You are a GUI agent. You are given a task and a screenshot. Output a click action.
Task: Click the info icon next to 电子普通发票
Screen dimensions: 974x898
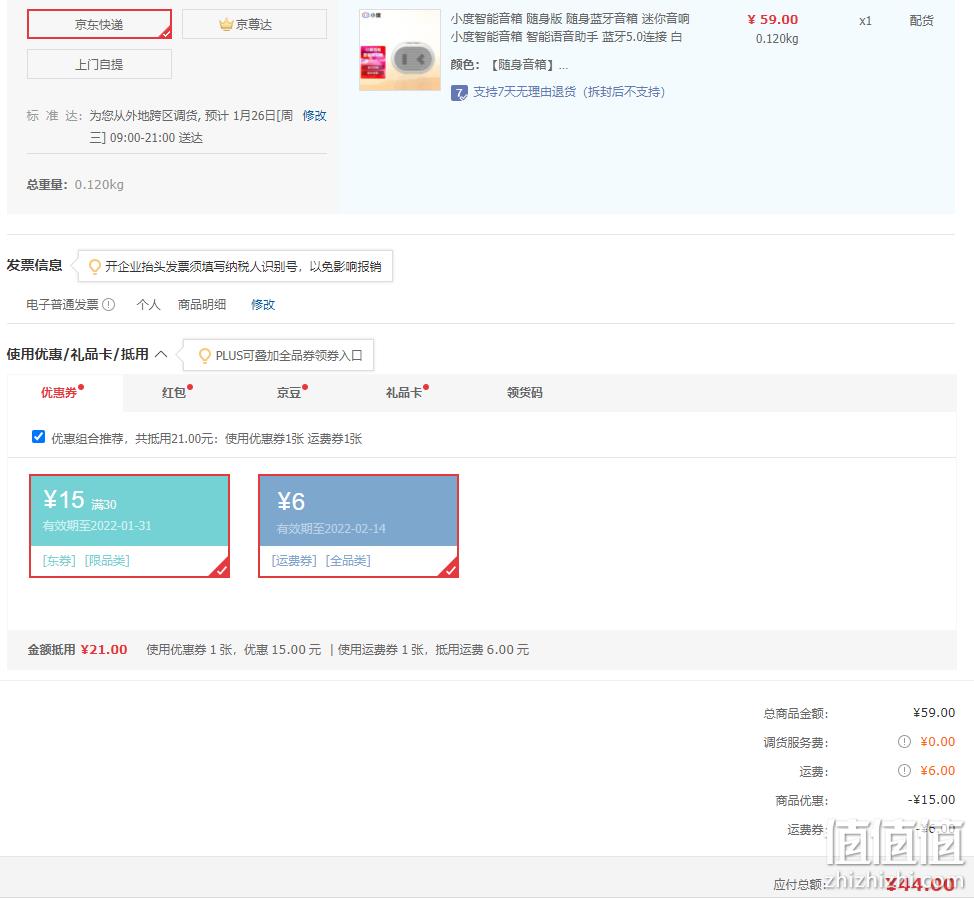point(109,304)
